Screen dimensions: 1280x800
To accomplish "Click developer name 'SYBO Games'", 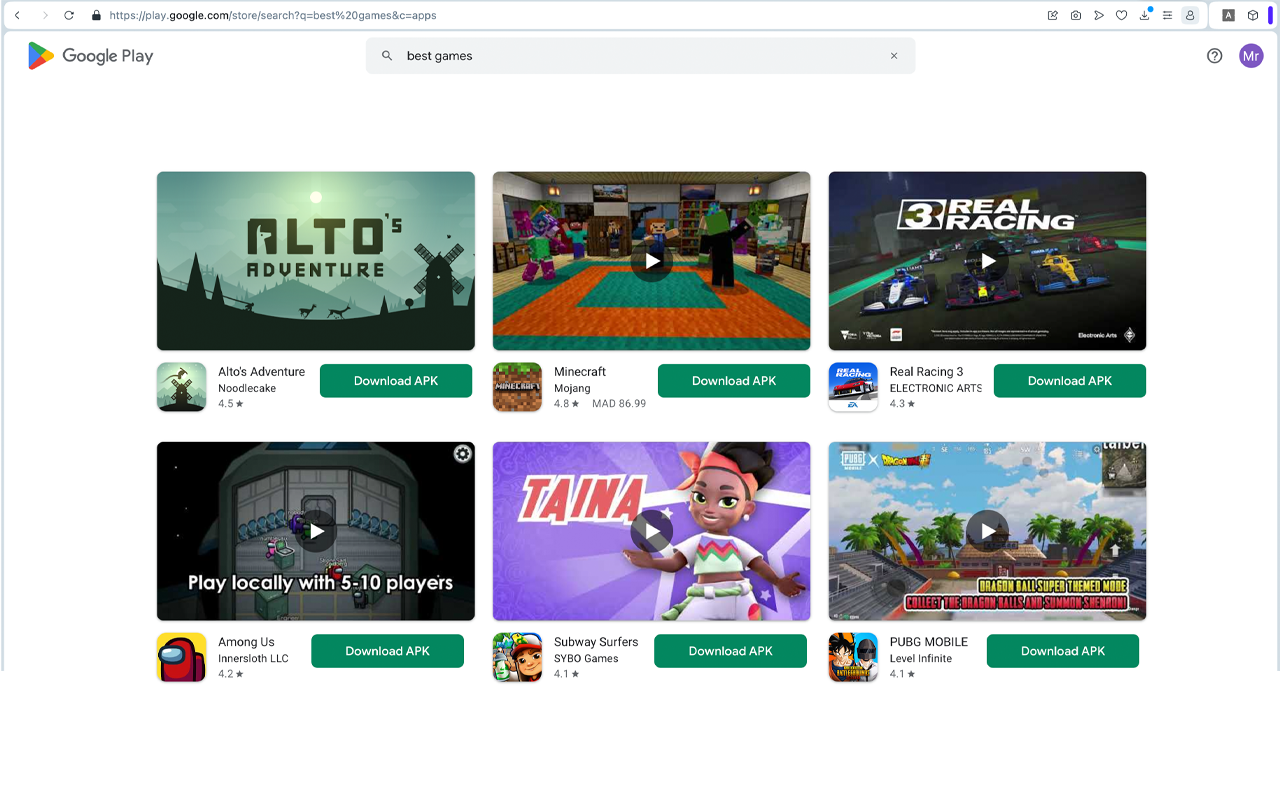I will [586, 658].
